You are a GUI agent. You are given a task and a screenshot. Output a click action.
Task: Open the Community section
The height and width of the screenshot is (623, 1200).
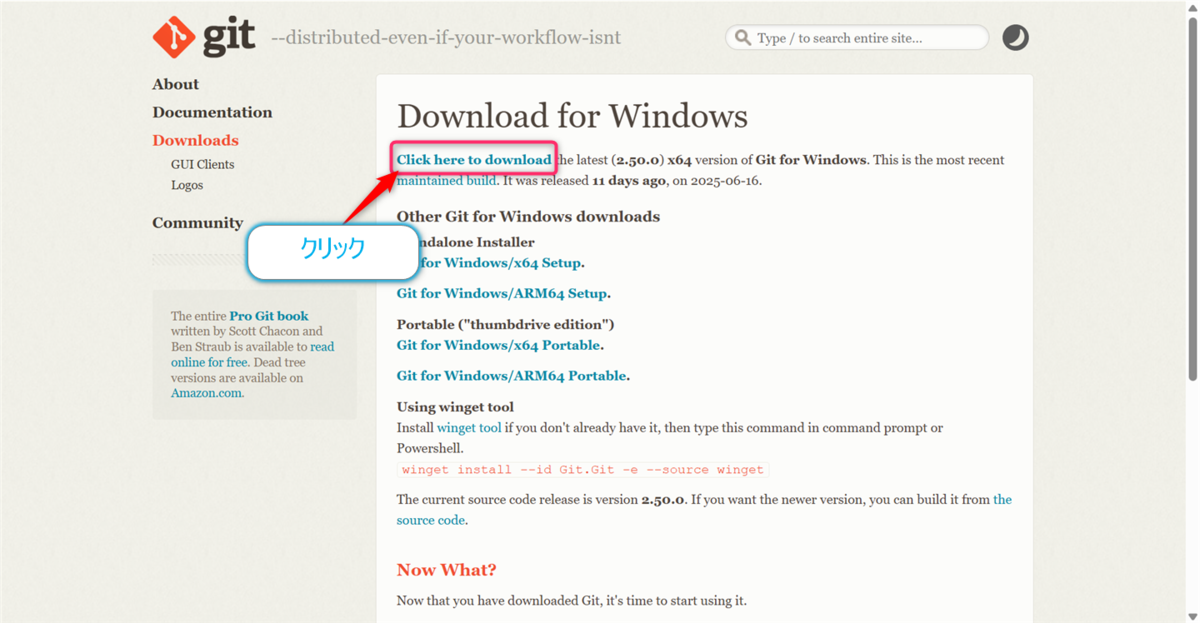click(x=197, y=223)
